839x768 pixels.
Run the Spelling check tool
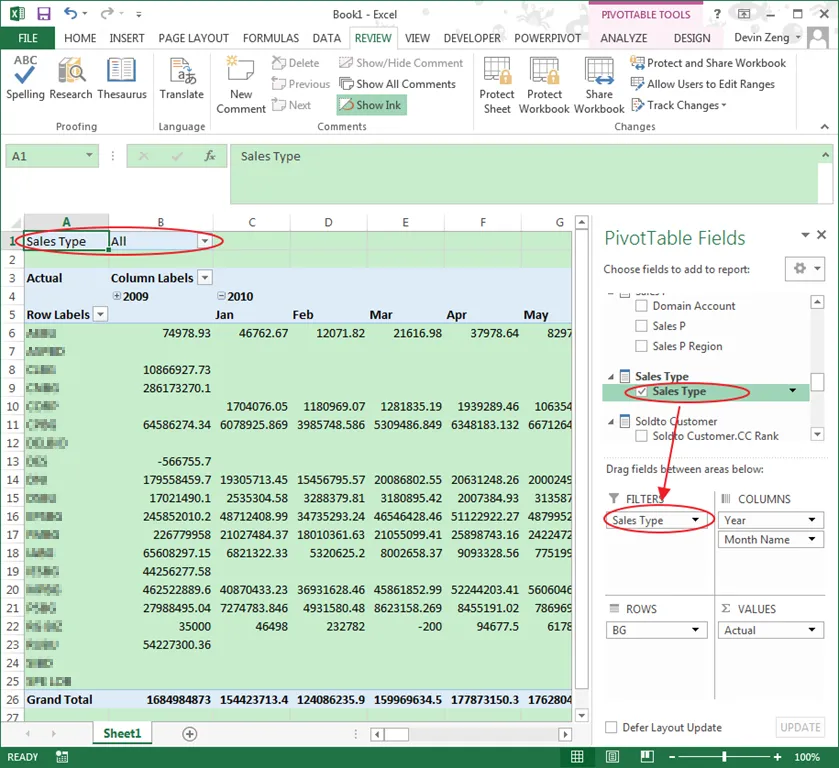tap(25, 78)
